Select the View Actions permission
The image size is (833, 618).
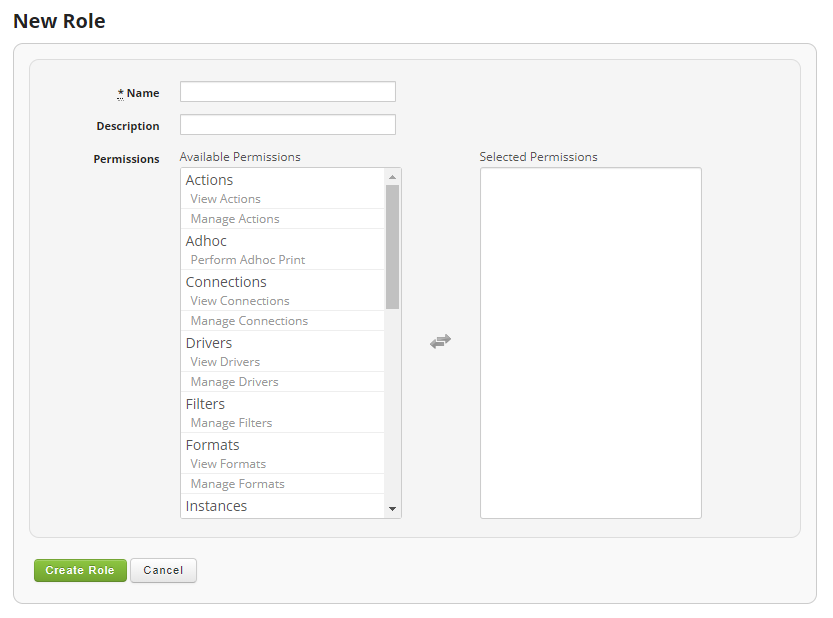[226, 199]
